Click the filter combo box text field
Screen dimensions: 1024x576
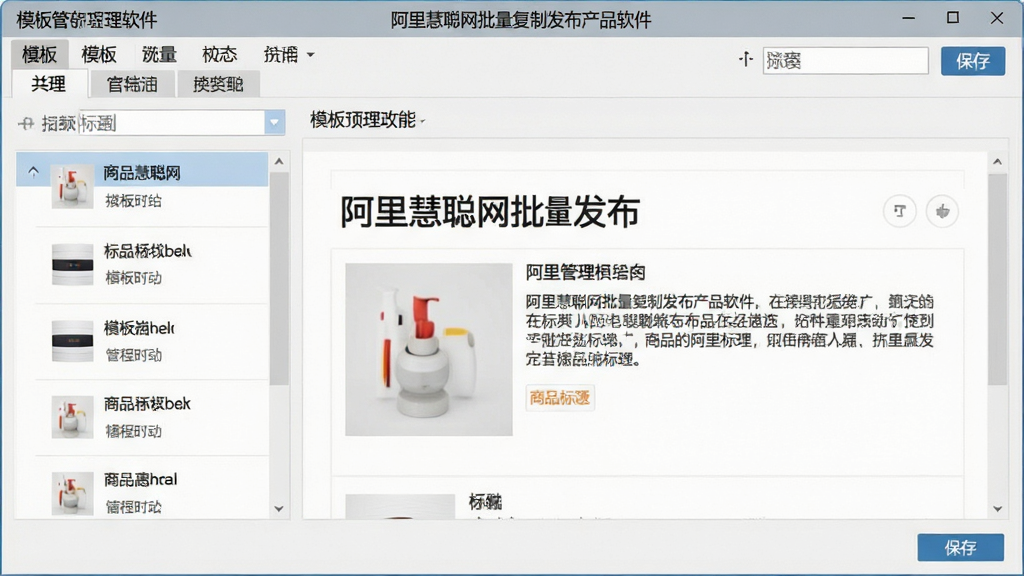pyautogui.click(x=172, y=122)
